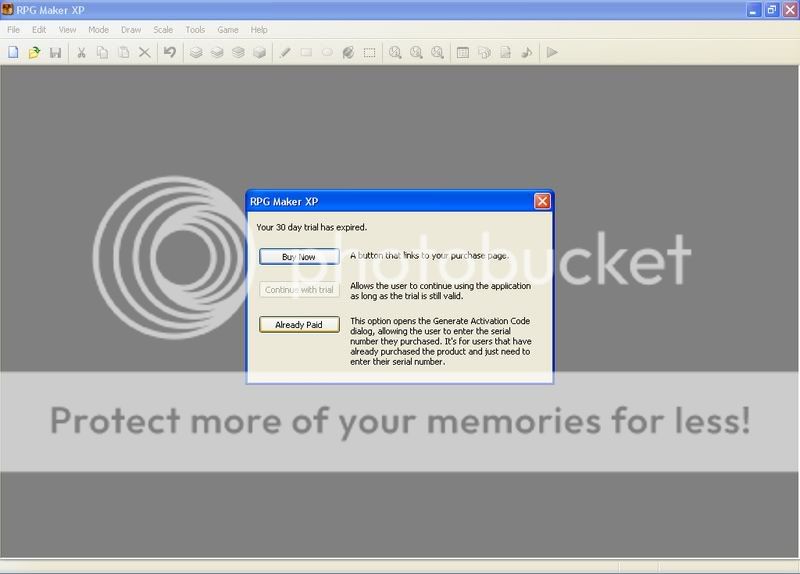Click the Delete X toolbar icon
The width and height of the screenshot is (800, 574).
coord(144,52)
